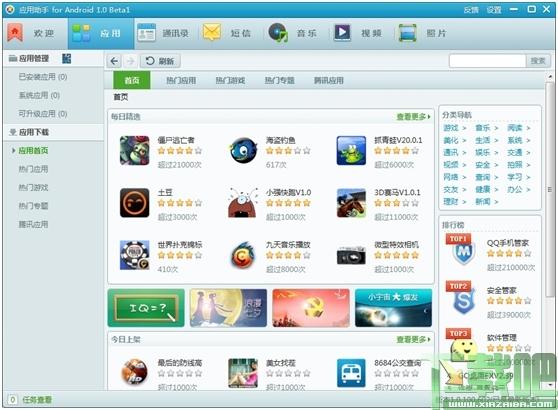Click the back arrow navigation button
This screenshot has width=558, height=410.
tap(114, 61)
